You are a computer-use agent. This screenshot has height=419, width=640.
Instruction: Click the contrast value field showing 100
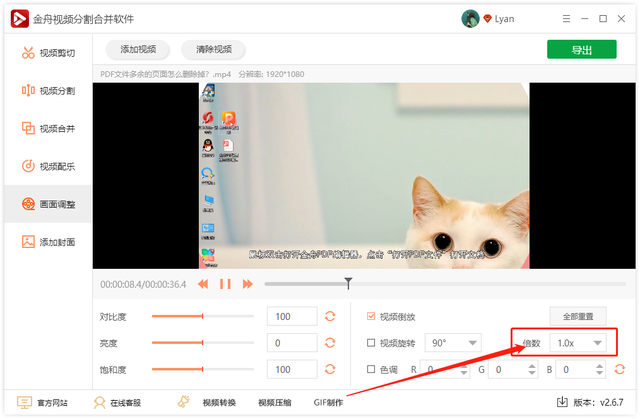(x=292, y=316)
